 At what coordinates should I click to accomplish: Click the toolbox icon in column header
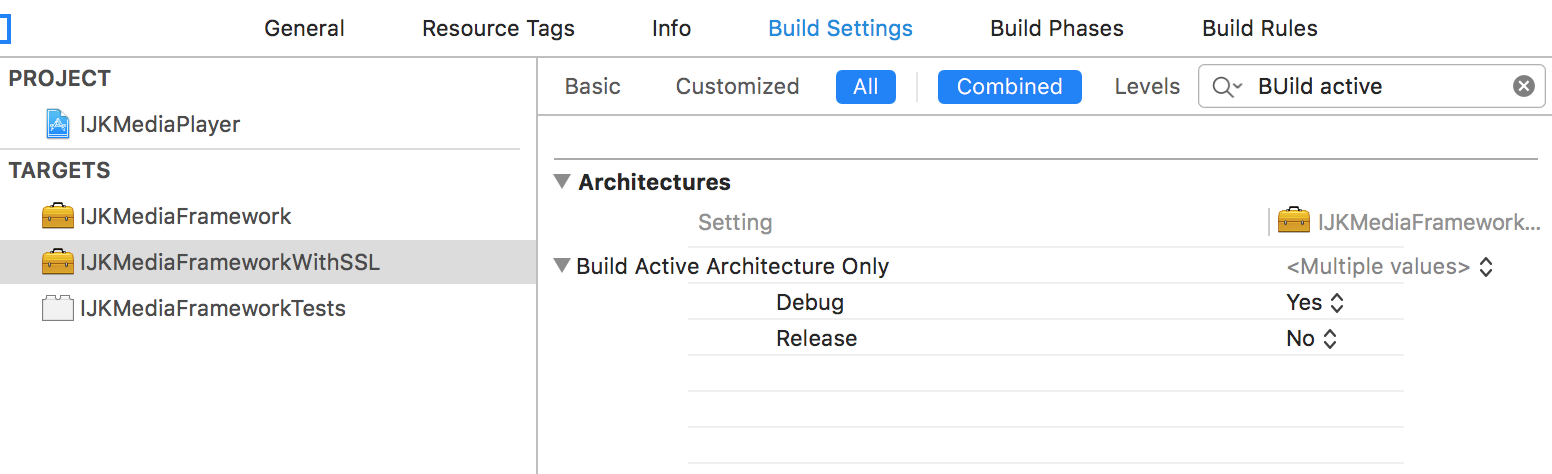pos(1294,221)
